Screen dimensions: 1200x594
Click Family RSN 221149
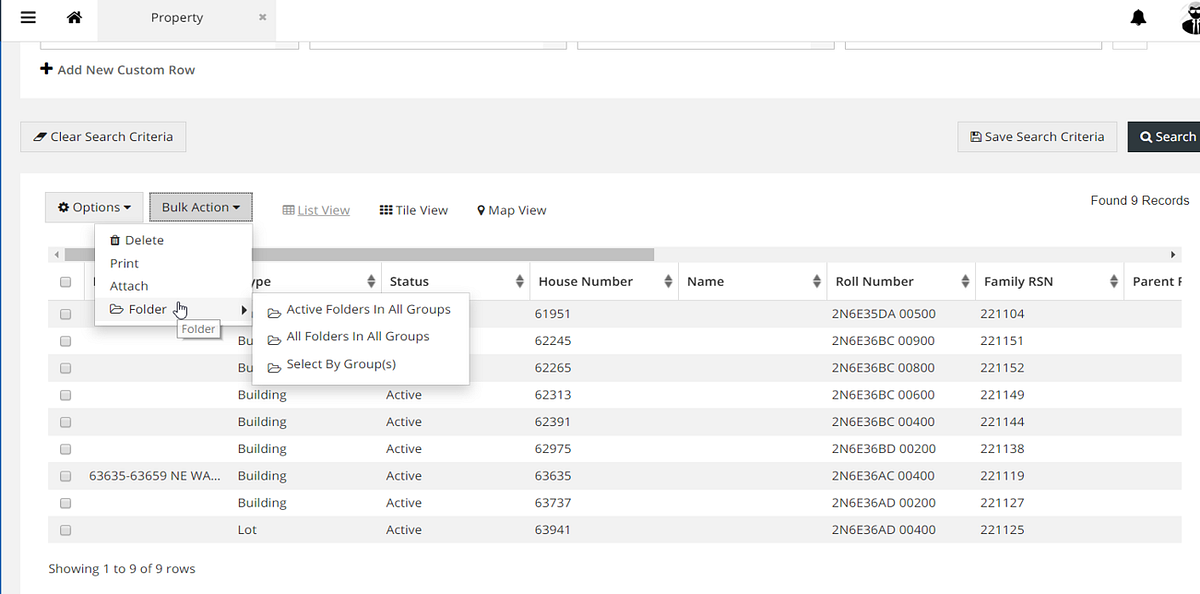1002,395
